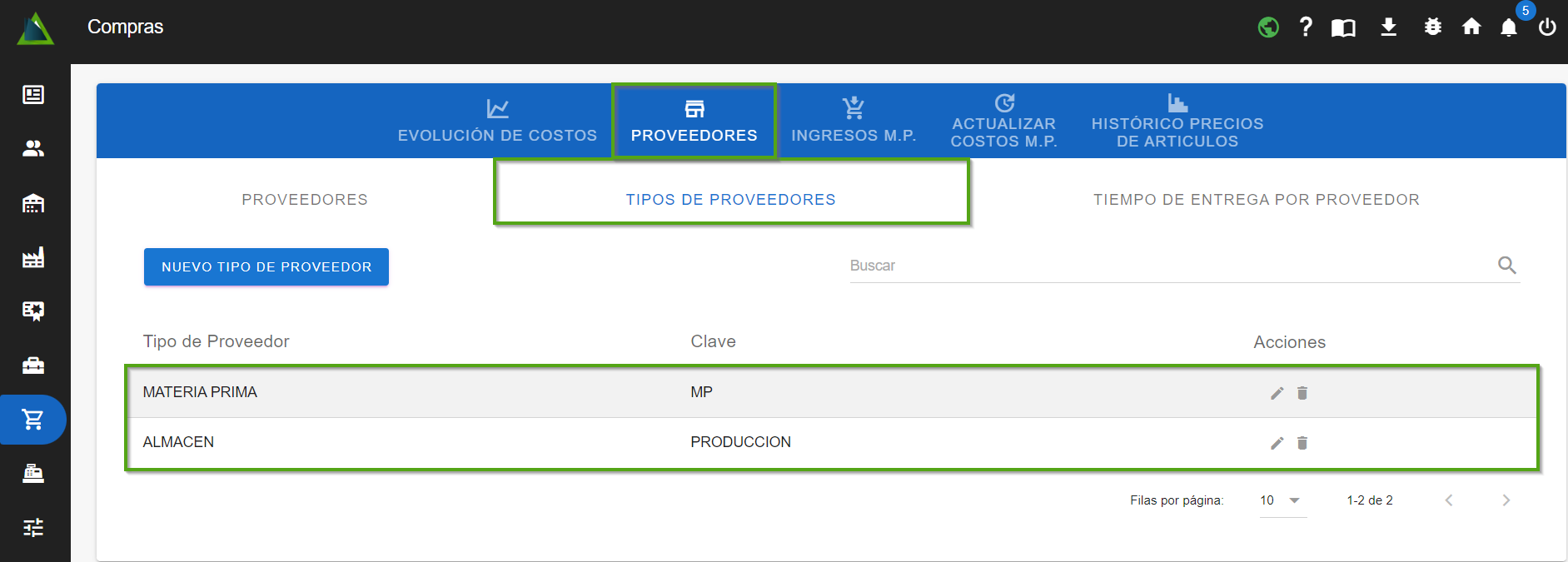
Task: Open the help question mark
Action: click(1306, 27)
